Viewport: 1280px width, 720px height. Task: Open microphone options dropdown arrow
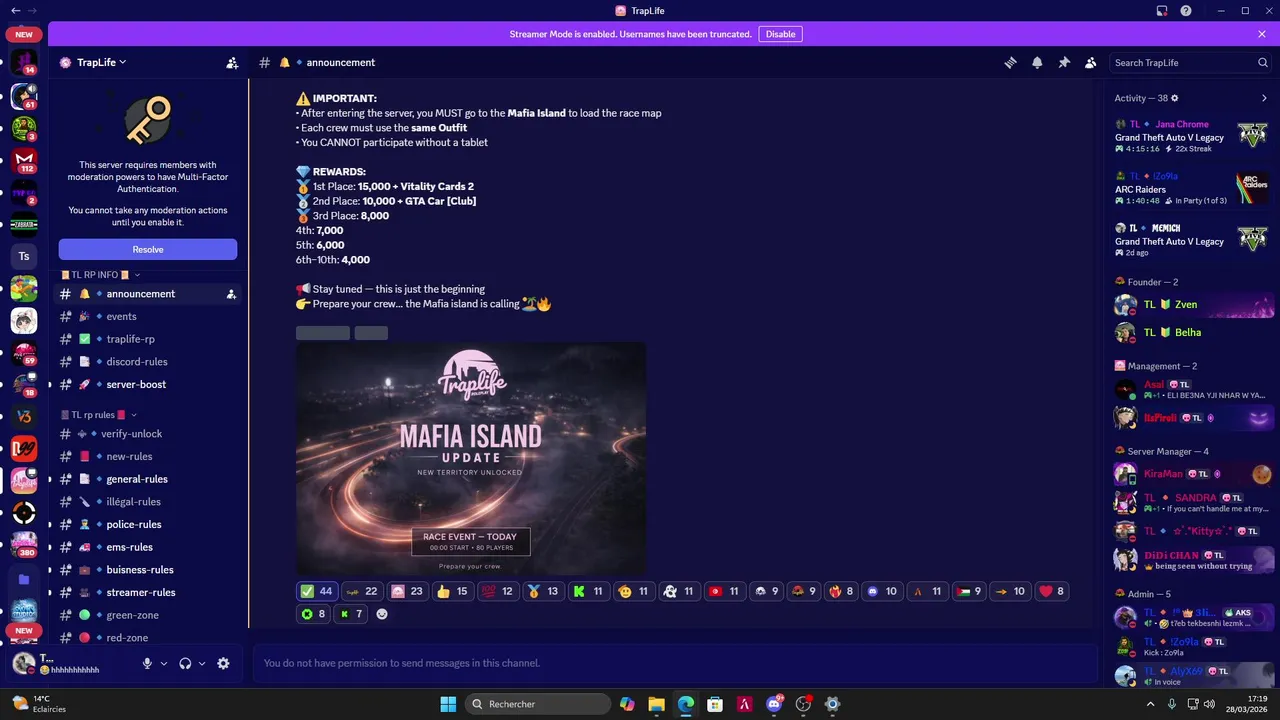click(164, 663)
